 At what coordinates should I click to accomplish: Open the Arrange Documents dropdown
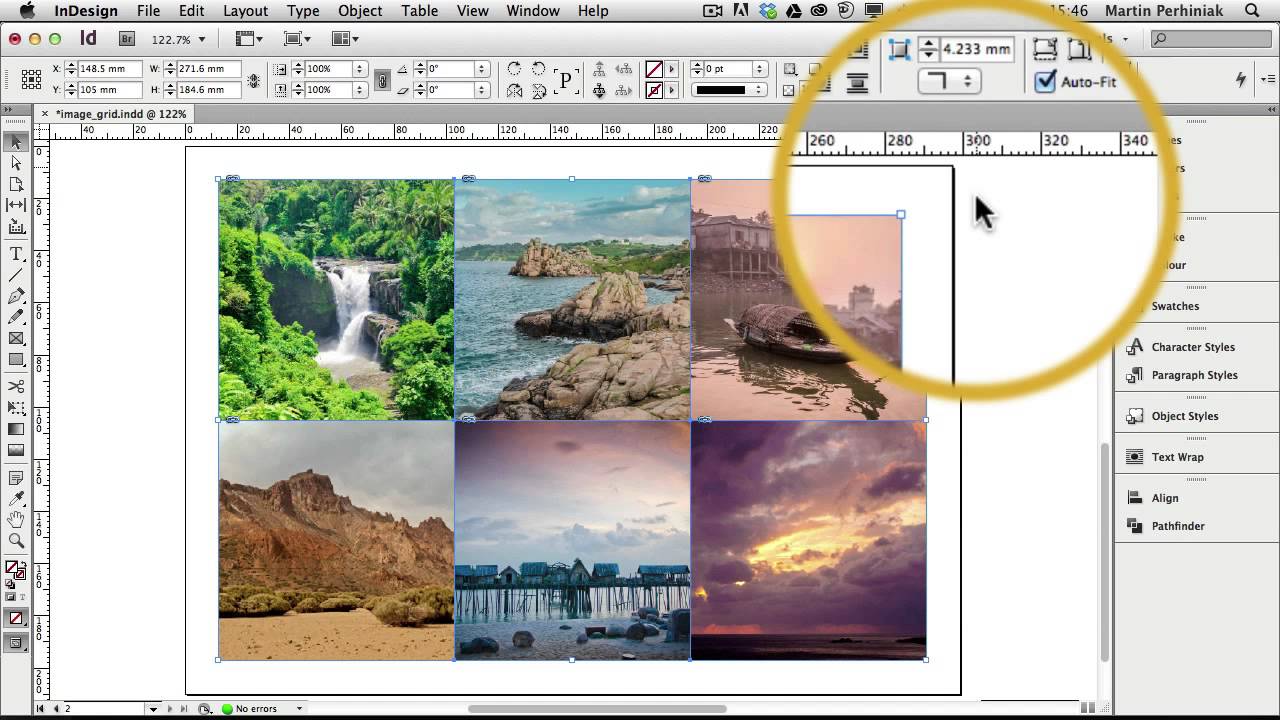(x=345, y=39)
